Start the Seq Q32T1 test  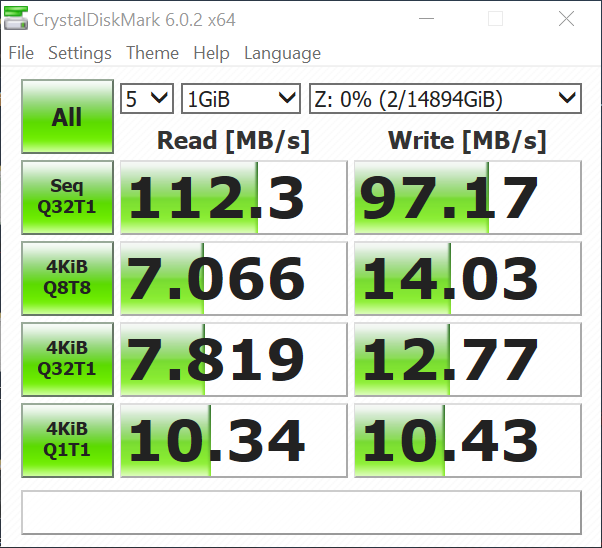67,197
